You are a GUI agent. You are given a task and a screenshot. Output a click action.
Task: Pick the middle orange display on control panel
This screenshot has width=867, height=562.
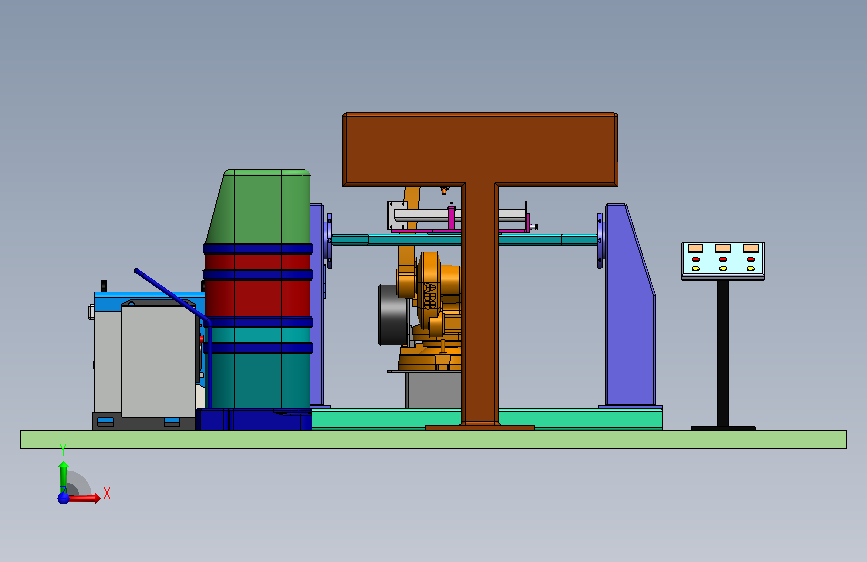[x=723, y=248]
